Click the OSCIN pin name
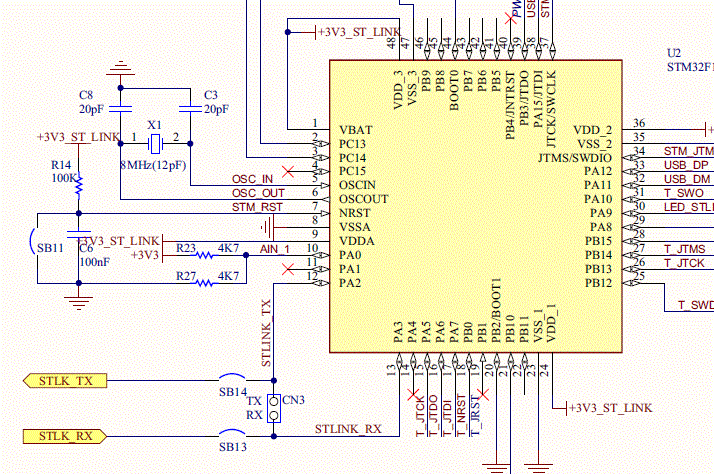Image resolution: width=714 pixels, height=474 pixels. click(x=357, y=185)
